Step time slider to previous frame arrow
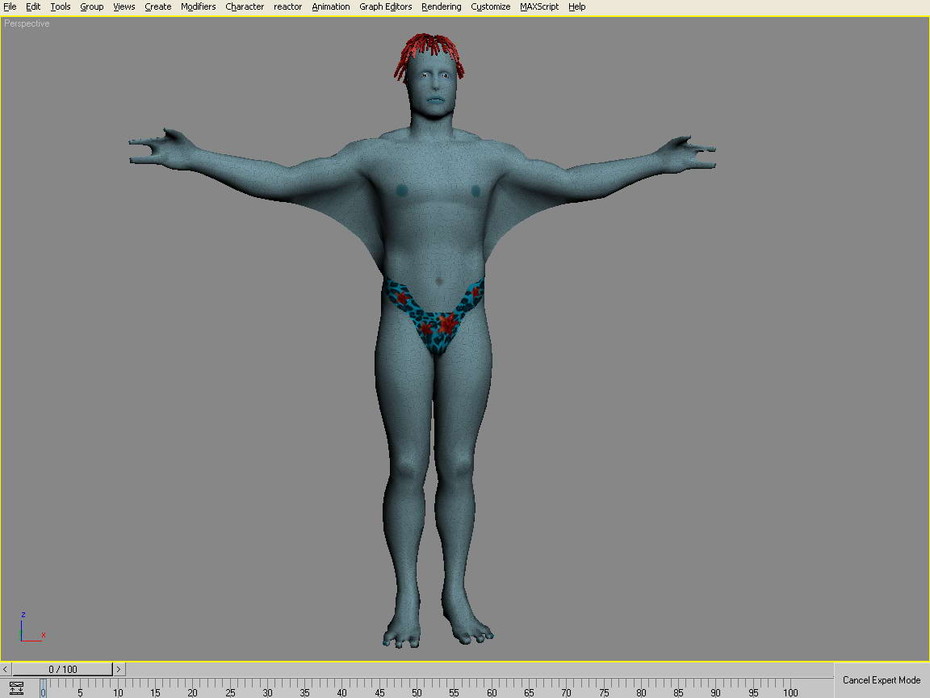Screen dimensions: 930x698 (x=5, y=669)
